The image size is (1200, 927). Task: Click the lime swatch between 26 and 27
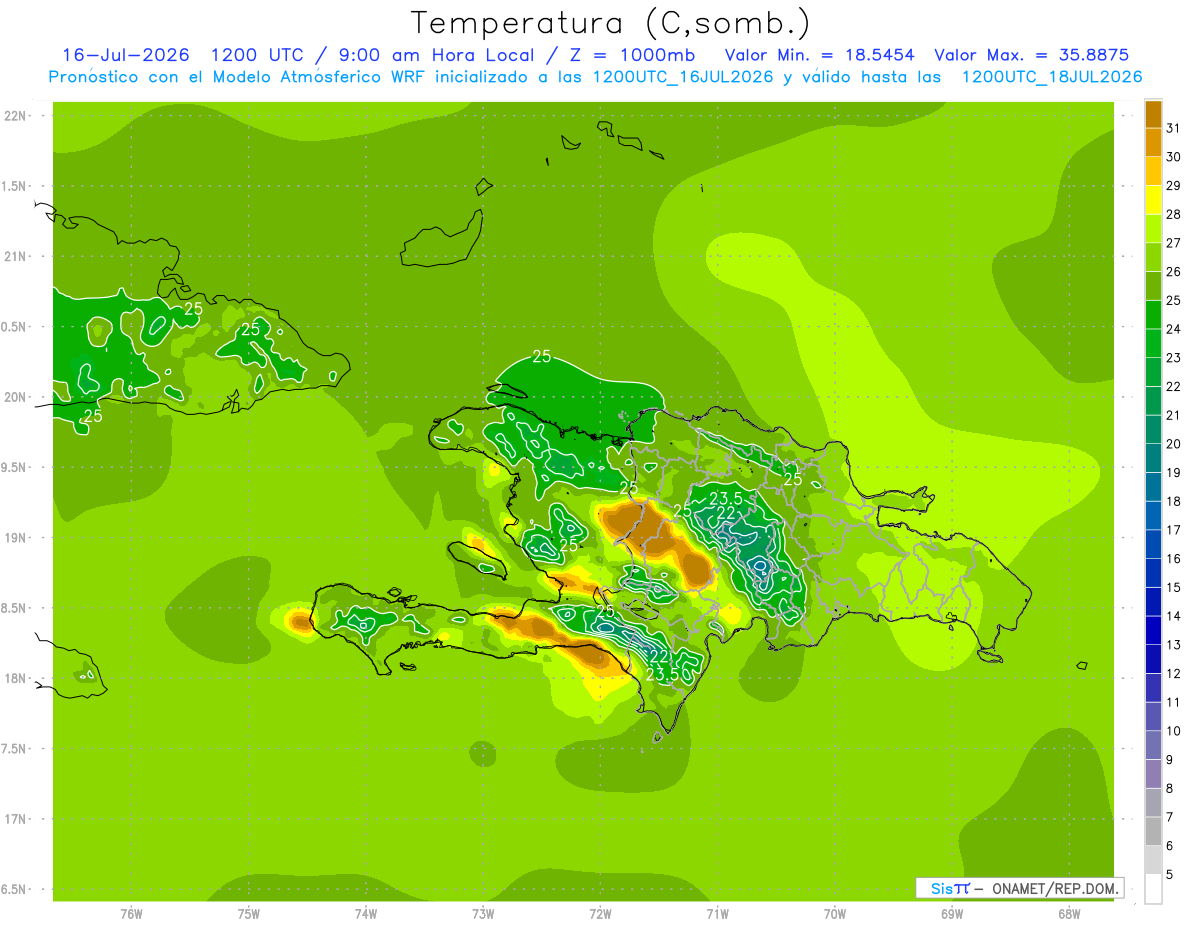1153,257
